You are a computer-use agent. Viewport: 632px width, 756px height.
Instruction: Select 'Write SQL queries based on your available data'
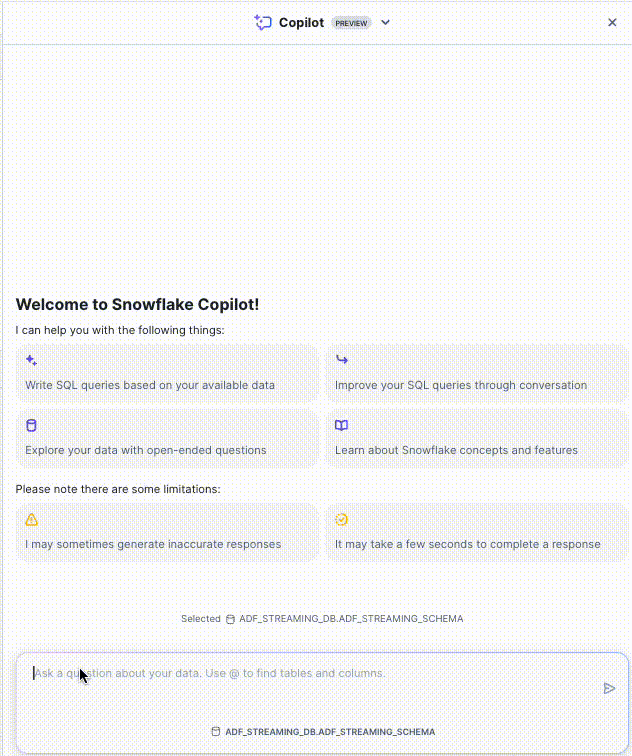pyautogui.click(x=150, y=385)
